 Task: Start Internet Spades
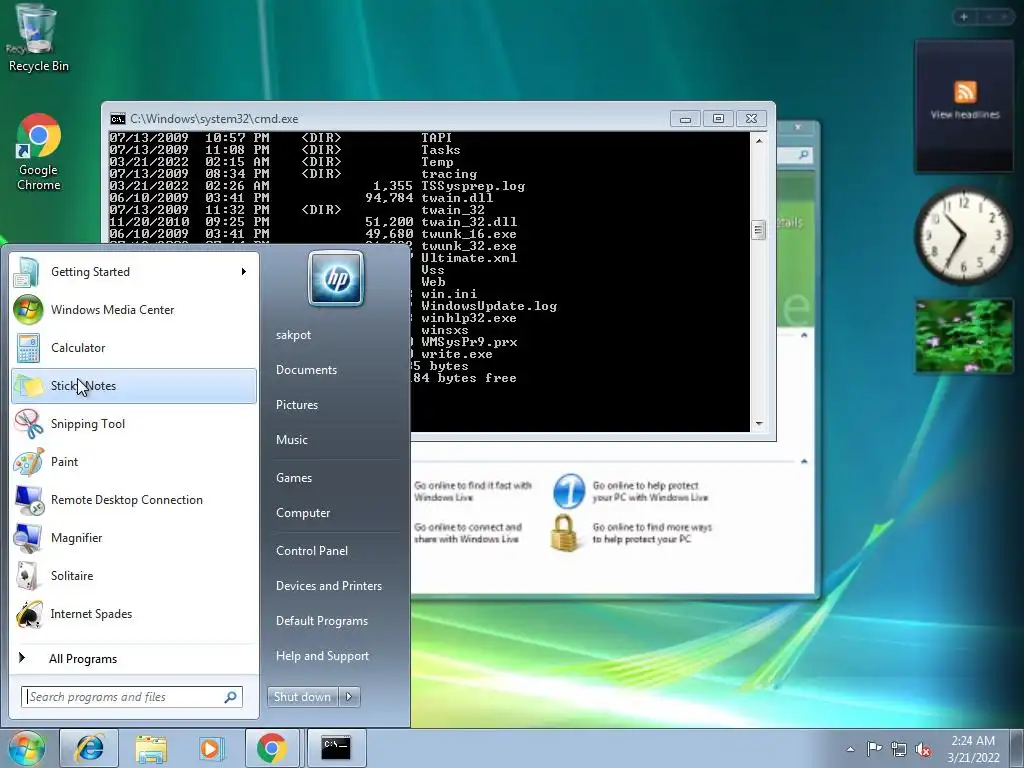point(133,614)
